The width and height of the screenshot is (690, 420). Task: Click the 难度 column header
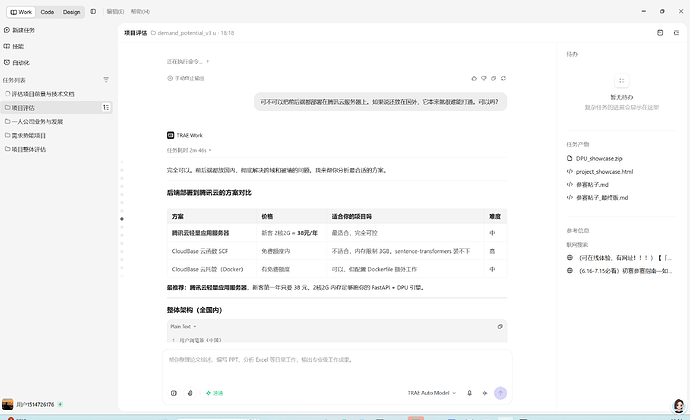tap(495, 217)
